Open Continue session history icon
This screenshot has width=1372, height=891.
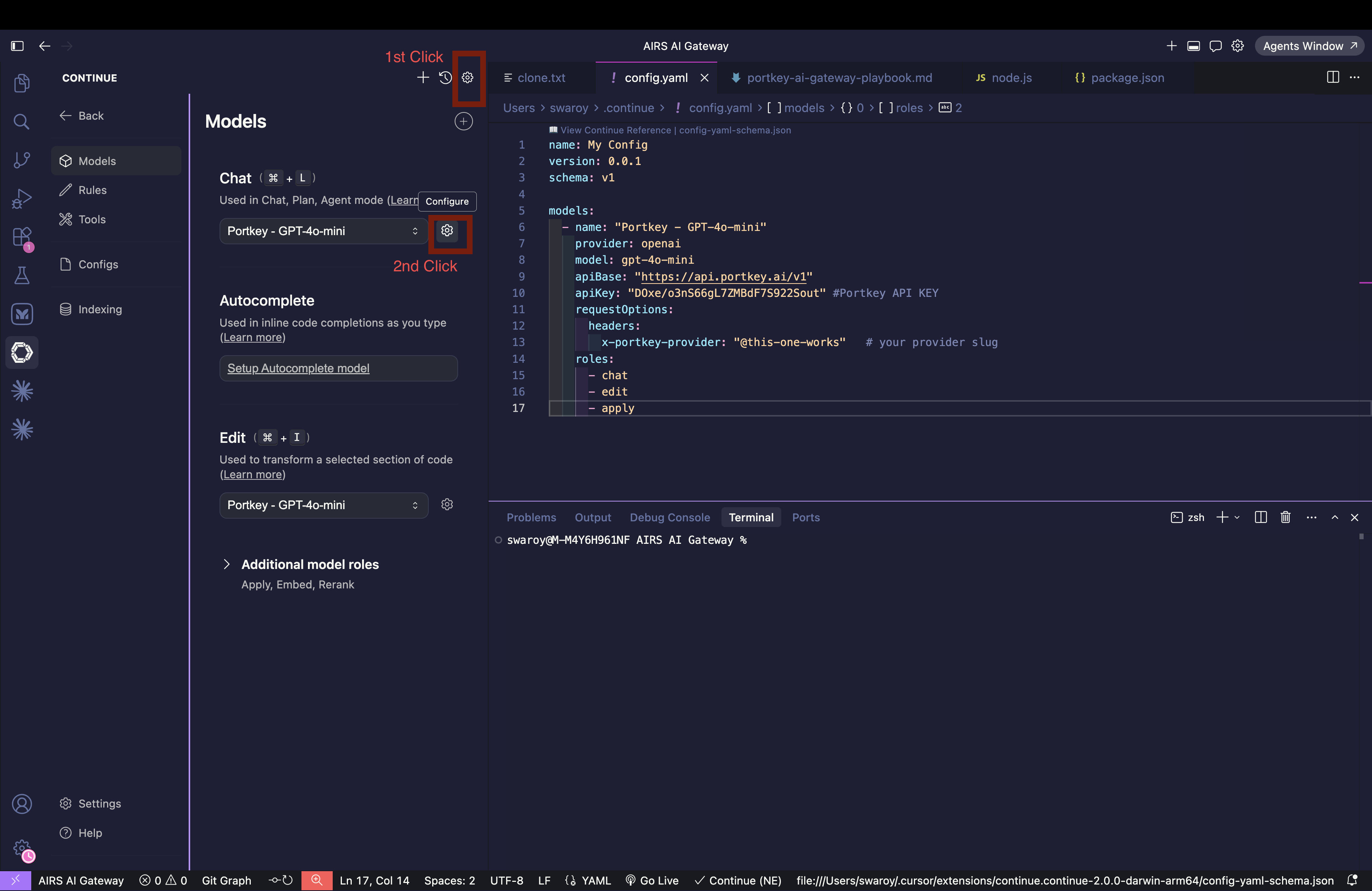[445, 77]
